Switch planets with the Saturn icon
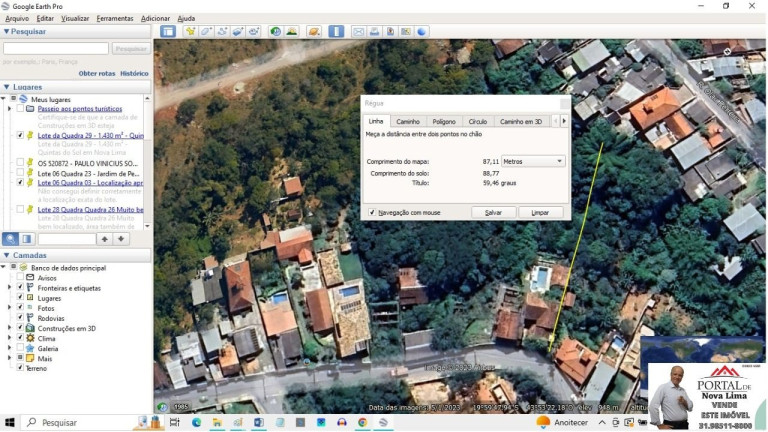The width and height of the screenshot is (768, 432). click(313, 31)
